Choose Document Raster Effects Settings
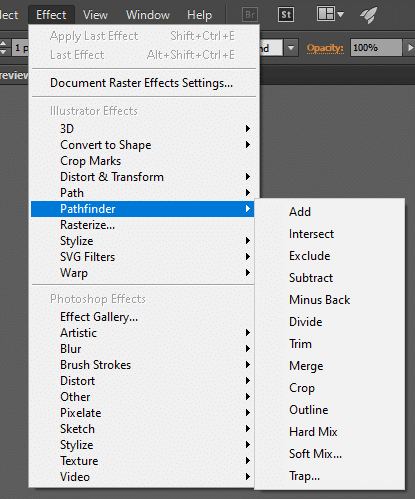The image size is (415, 499). point(142,83)
